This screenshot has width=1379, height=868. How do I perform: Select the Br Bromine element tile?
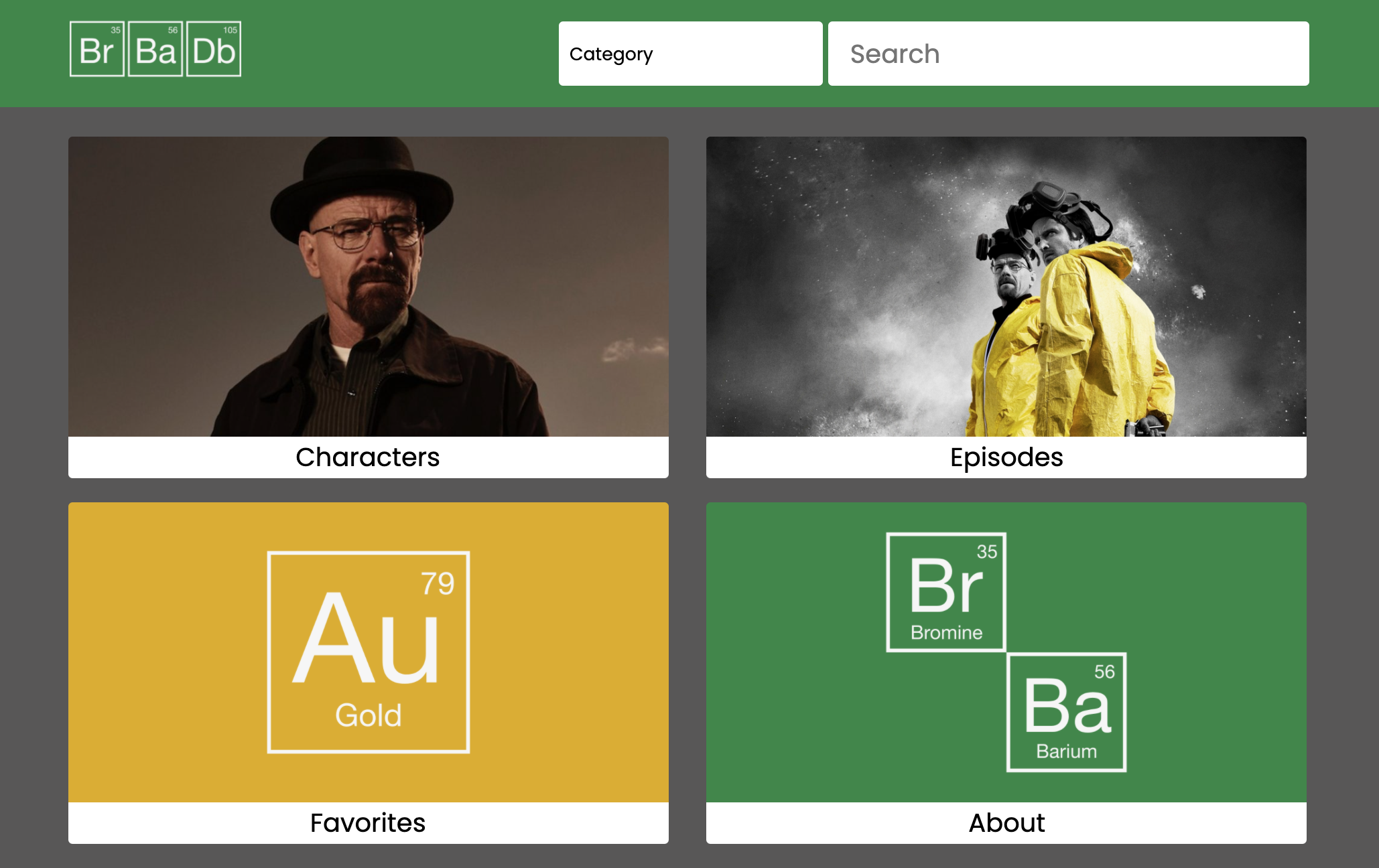coord(947,591)
